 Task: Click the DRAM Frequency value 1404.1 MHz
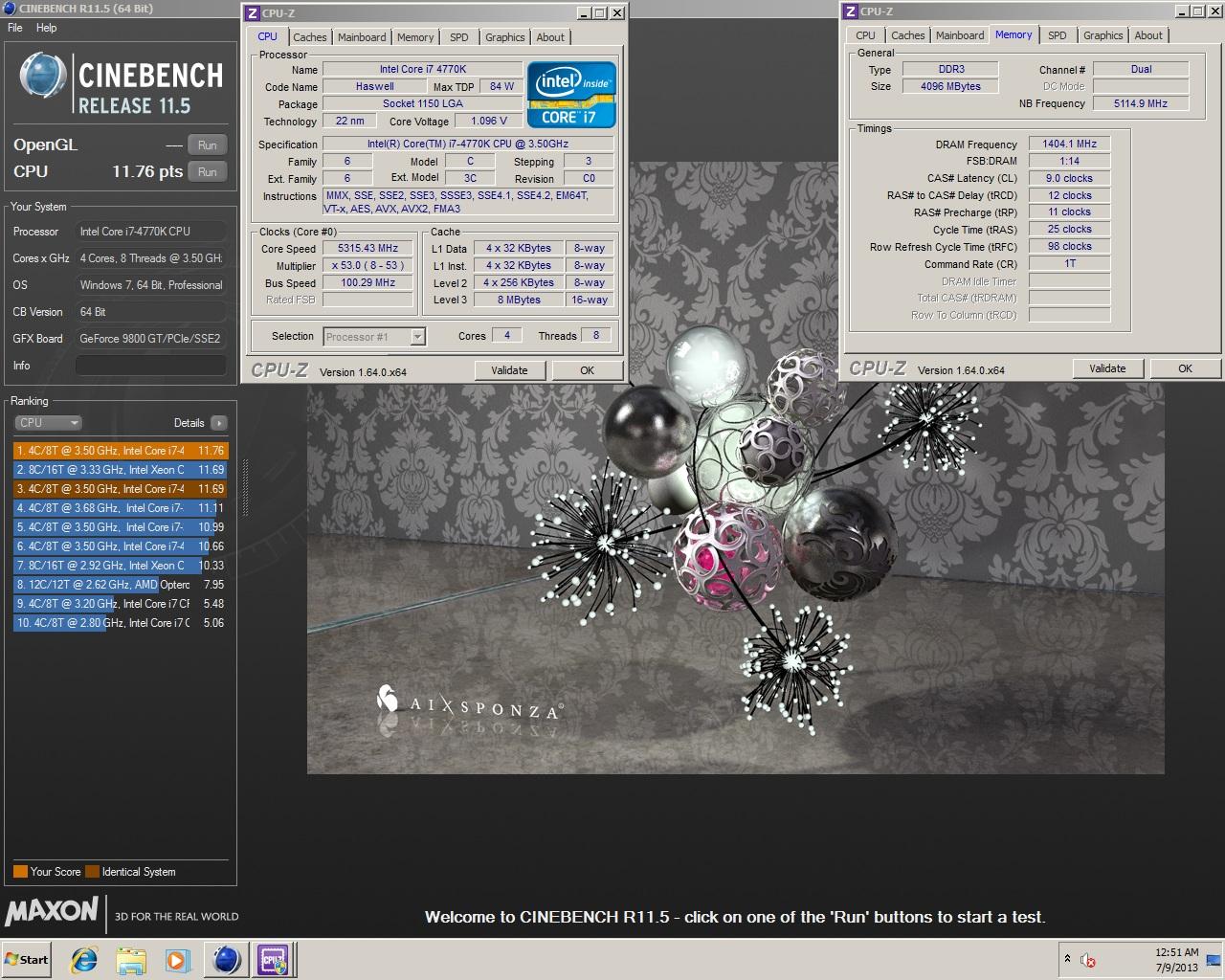pos(1069,144)
